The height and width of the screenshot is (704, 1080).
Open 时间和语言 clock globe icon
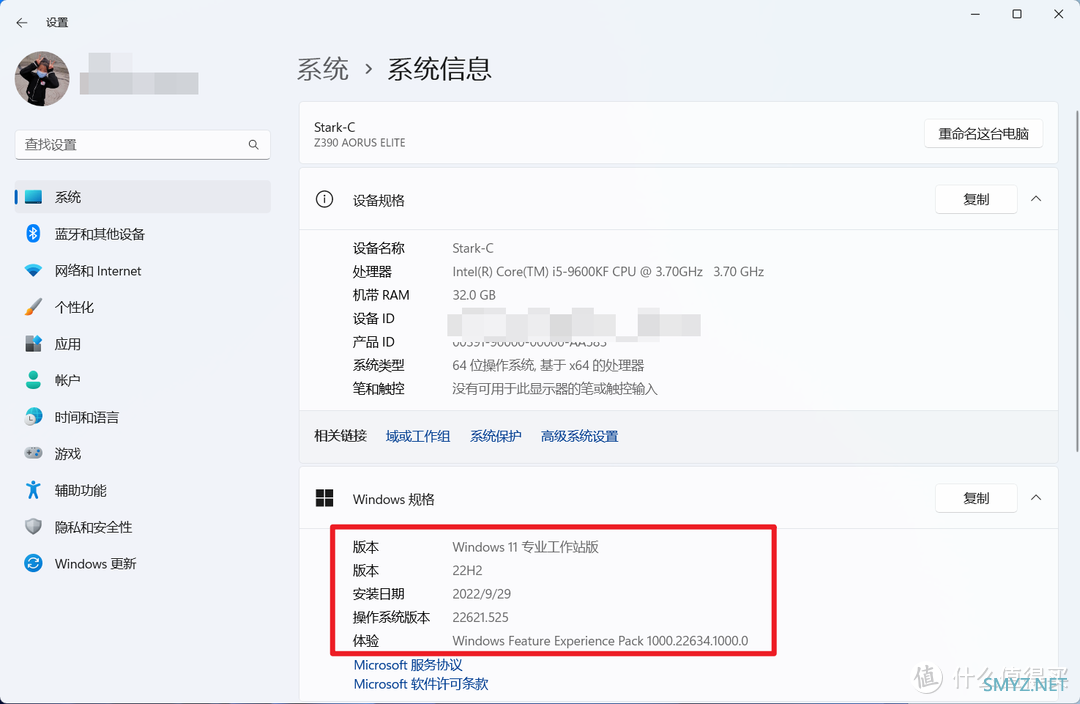tap(33, 417)
